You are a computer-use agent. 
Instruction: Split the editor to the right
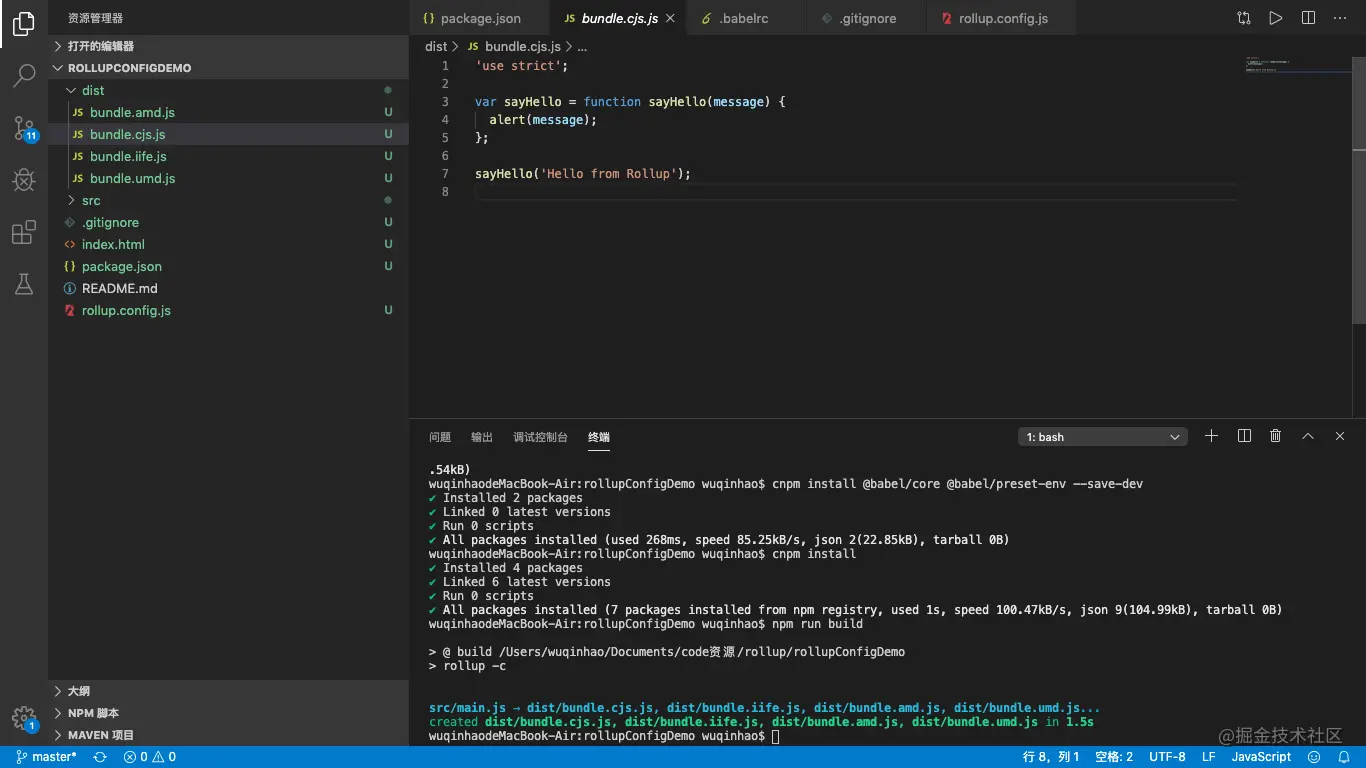click(x=1308, y=18)
